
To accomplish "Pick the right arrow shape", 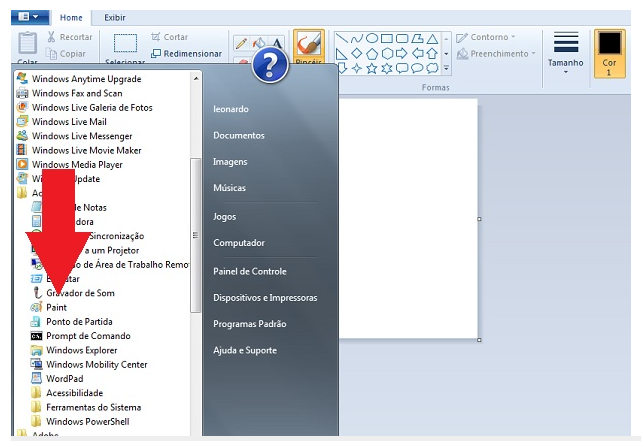I will (402, 54).
